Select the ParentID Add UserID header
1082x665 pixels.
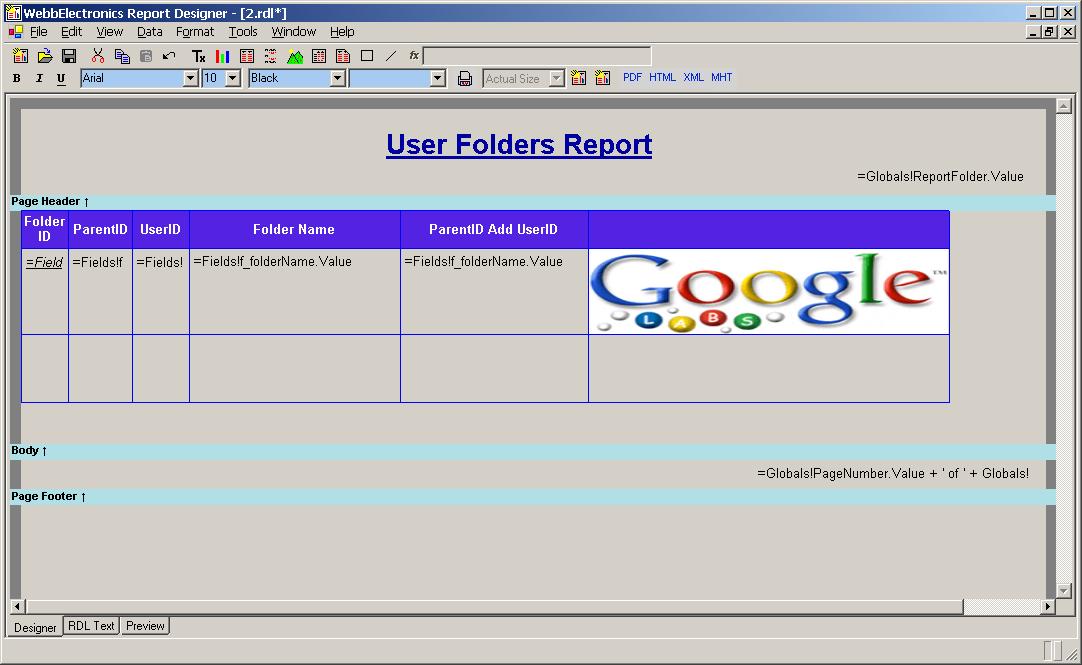pos(494,229)
